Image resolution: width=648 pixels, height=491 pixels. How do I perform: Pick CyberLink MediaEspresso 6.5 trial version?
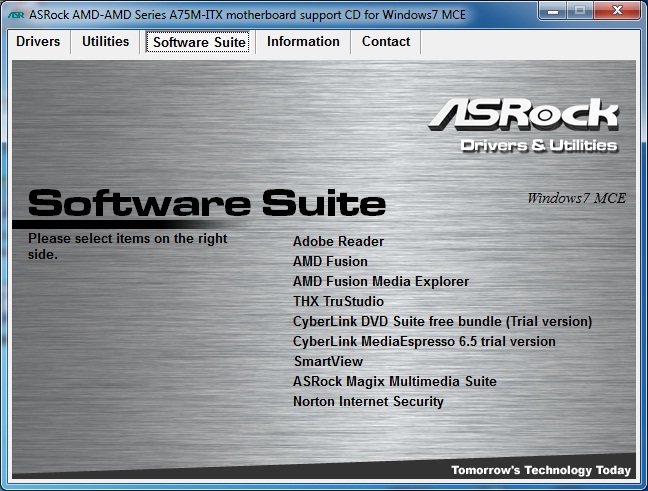tap(424, 341)
